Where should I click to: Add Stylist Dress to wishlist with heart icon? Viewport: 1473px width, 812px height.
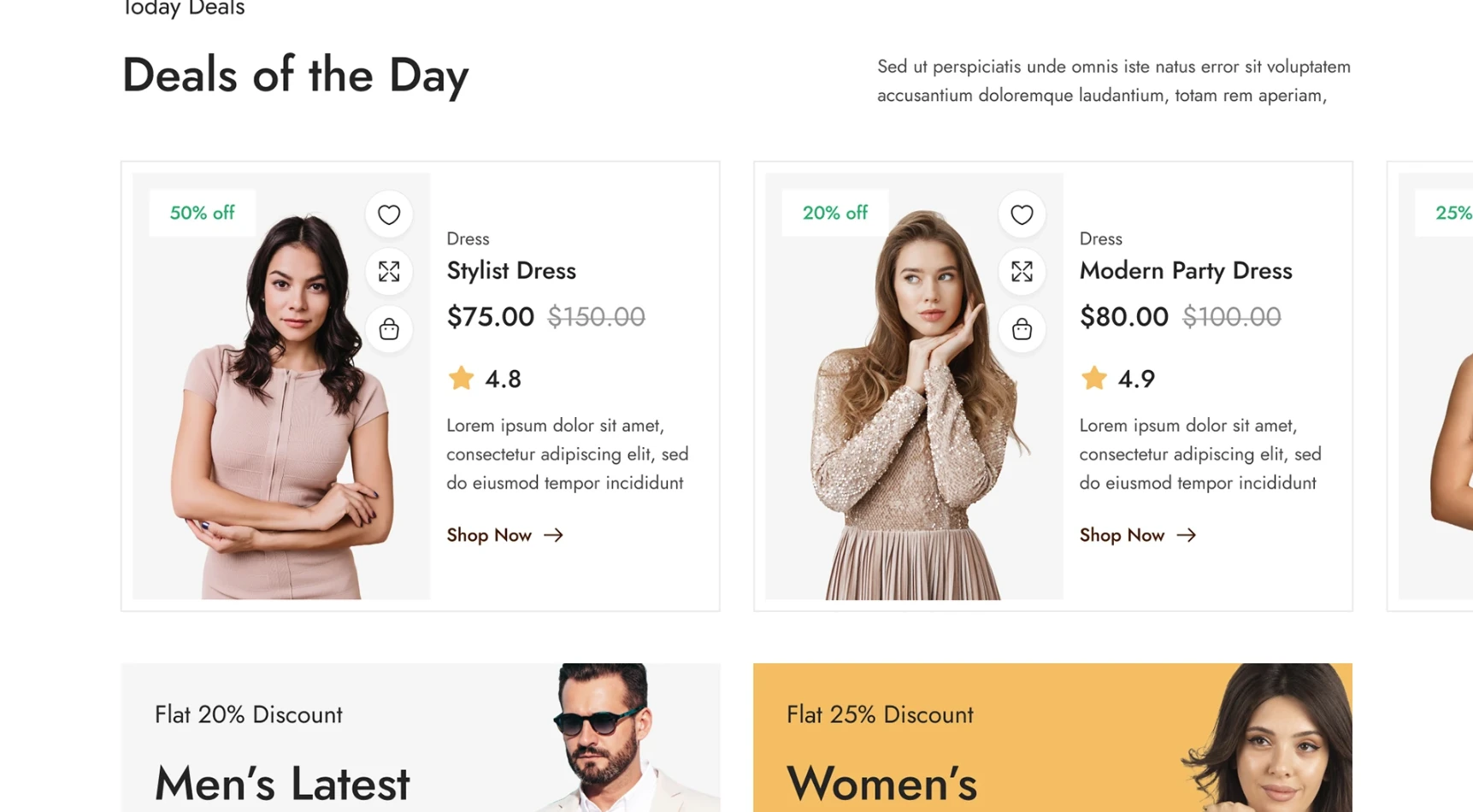coord(389,215)
